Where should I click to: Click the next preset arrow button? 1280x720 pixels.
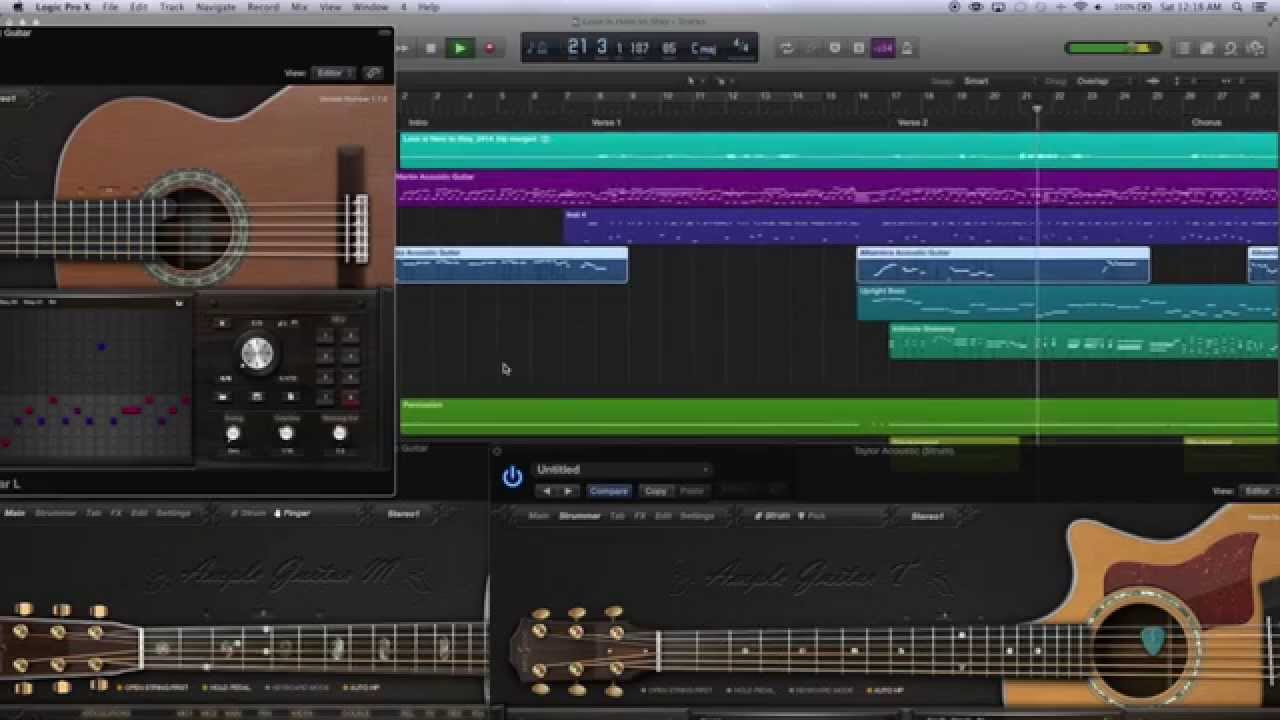tap(568, 491)
